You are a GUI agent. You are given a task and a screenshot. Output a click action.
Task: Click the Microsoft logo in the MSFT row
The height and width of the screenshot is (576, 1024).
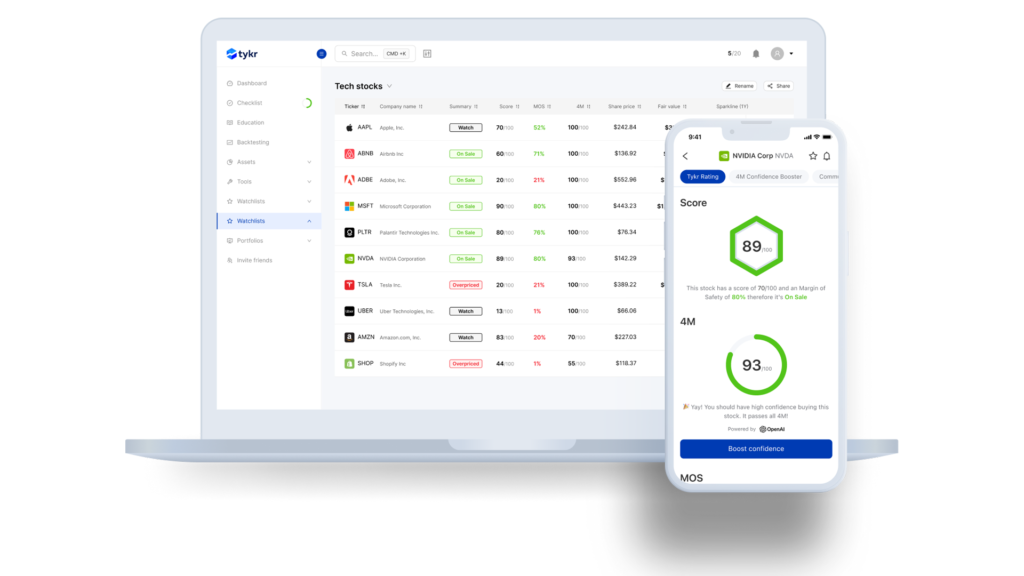(x=349, y=206)
